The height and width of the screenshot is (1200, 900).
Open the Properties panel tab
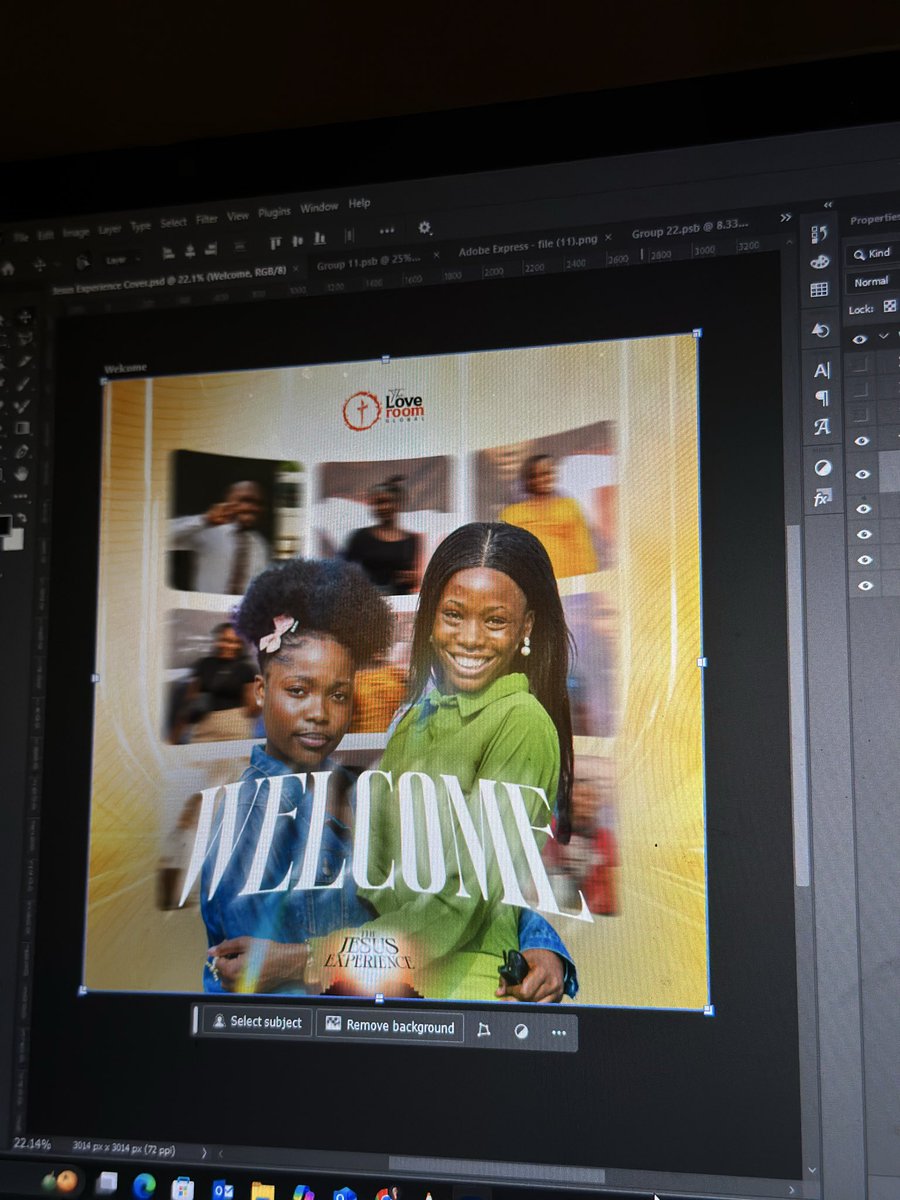874,220
